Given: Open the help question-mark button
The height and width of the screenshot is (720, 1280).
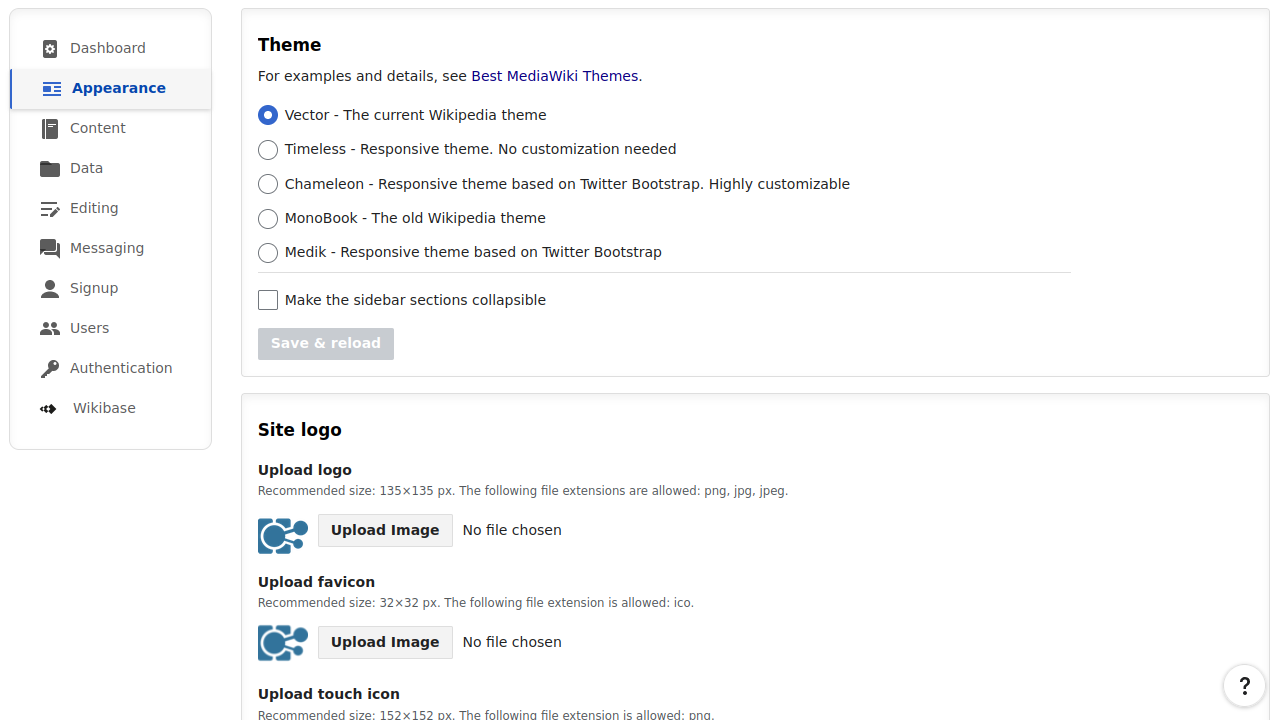Looking at the screenshot, I should coord(1244,686).
